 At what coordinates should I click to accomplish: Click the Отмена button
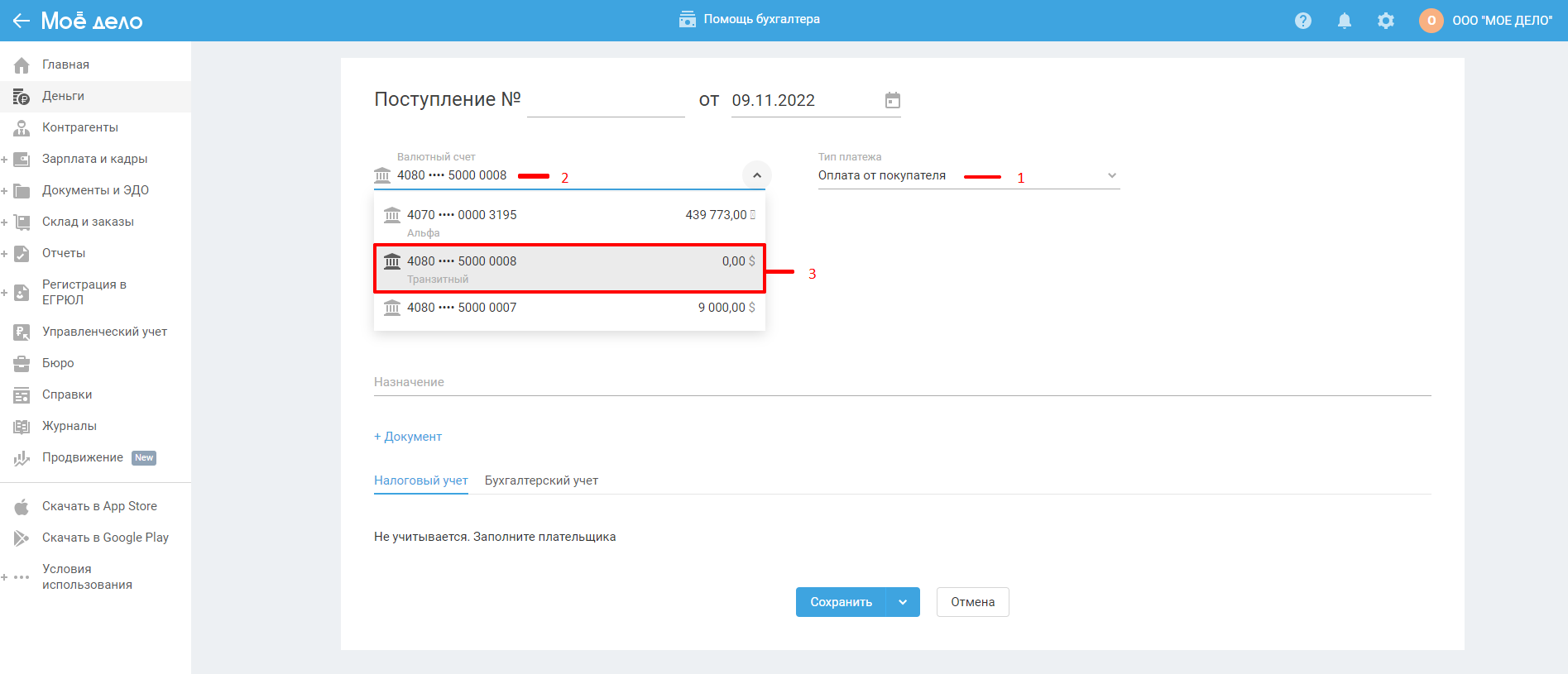click(x=972, y=602)
